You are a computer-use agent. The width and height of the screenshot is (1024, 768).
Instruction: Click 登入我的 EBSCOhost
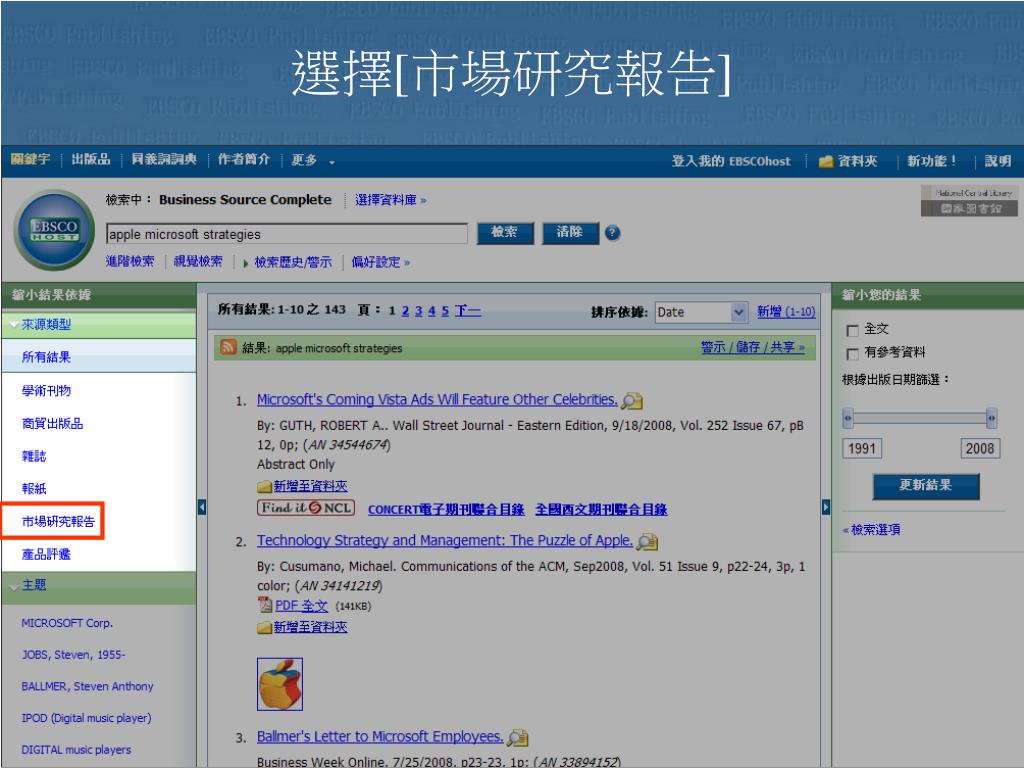tap(731, 161)
